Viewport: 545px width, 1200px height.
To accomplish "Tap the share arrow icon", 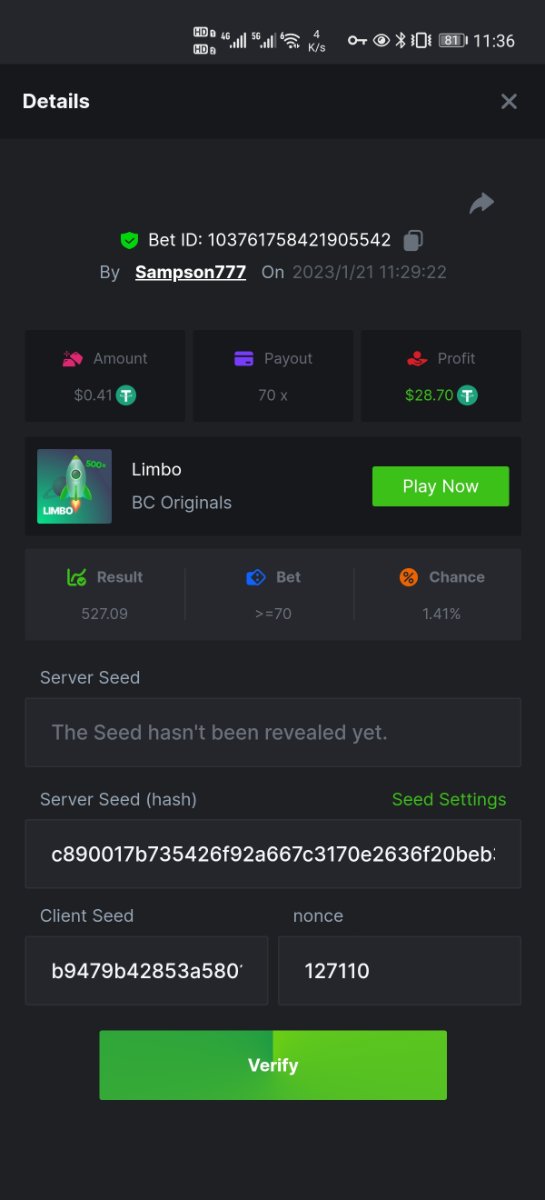I will point(482,204).
